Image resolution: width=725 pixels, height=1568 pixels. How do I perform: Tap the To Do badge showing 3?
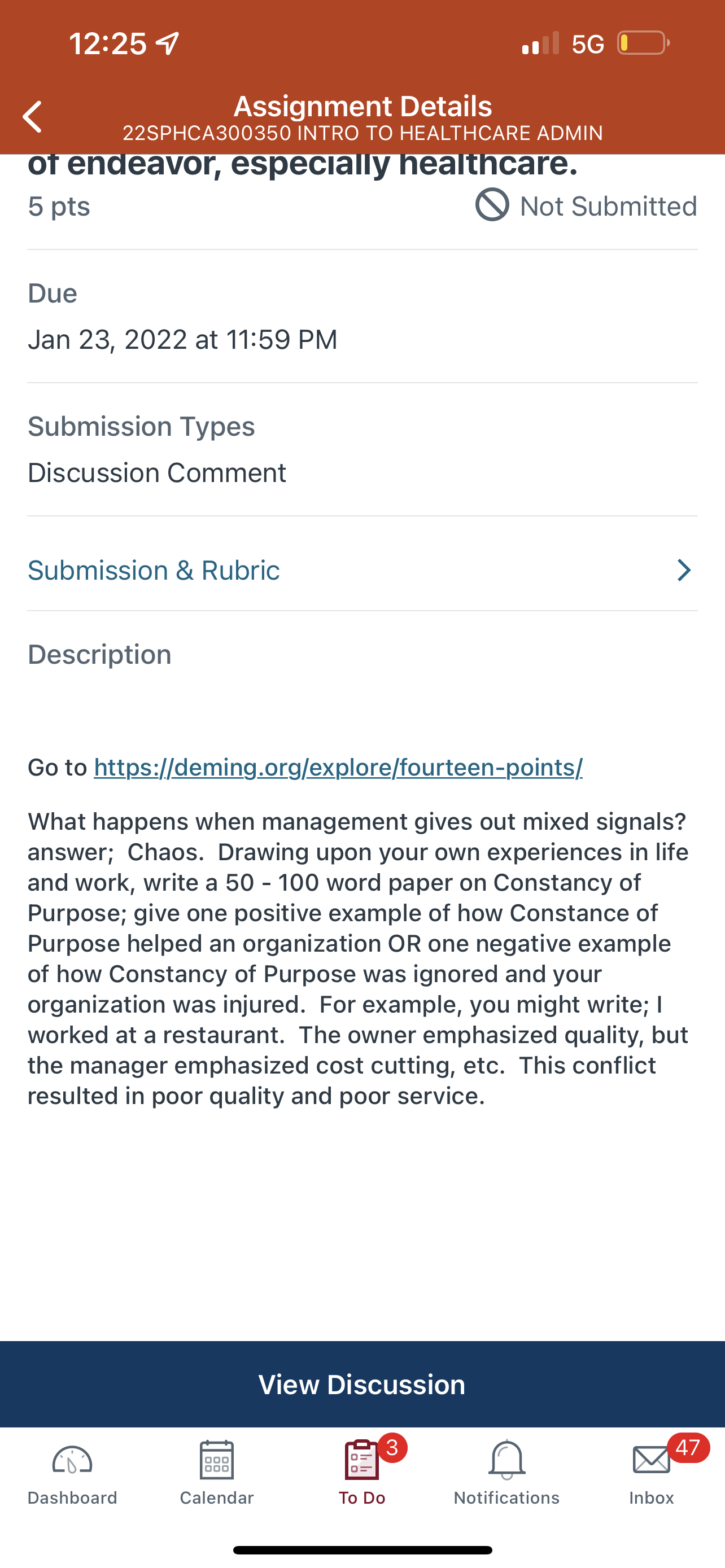coord(392,1447)
